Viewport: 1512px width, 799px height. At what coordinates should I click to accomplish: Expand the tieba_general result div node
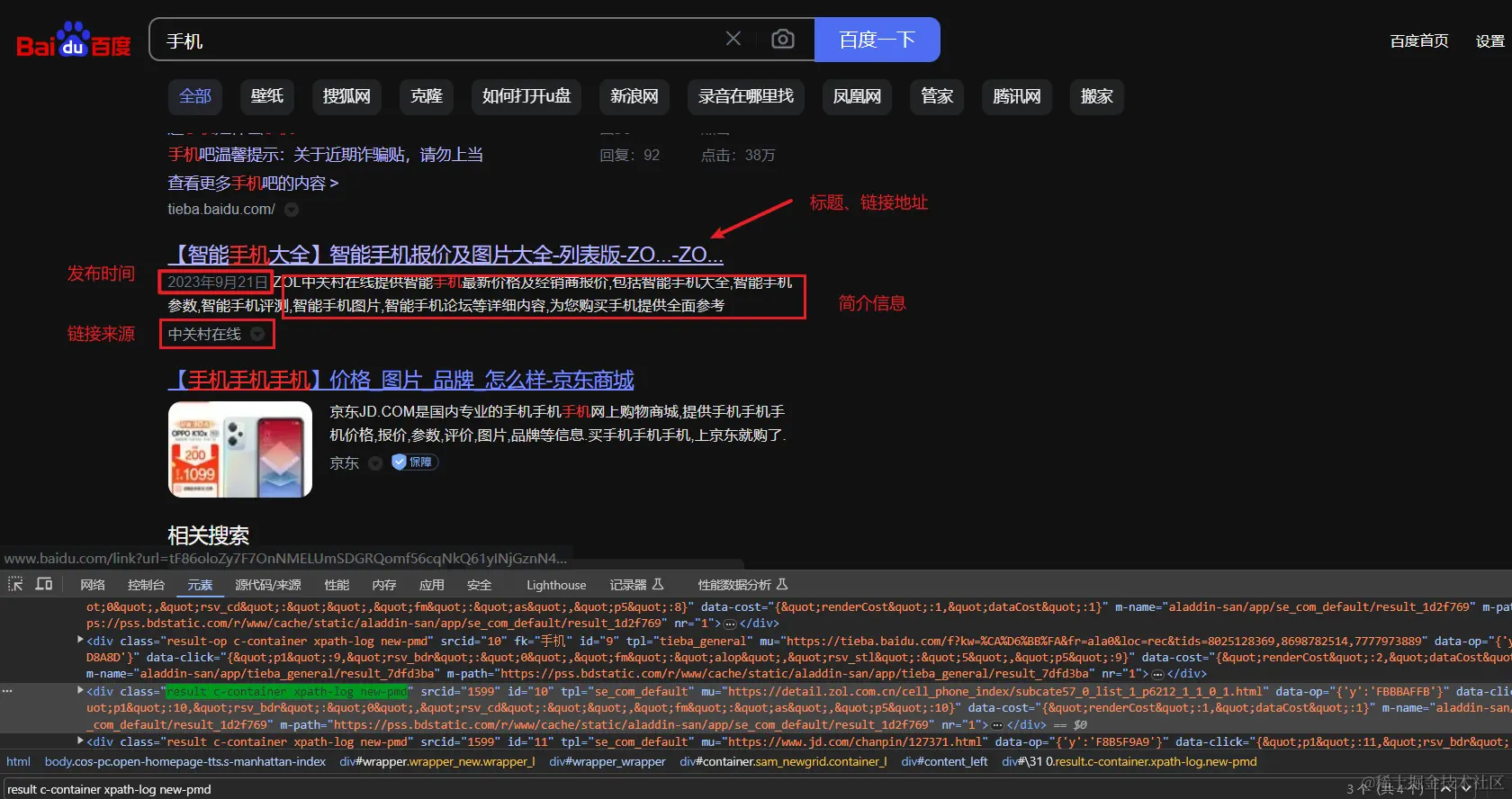(80, 641)
